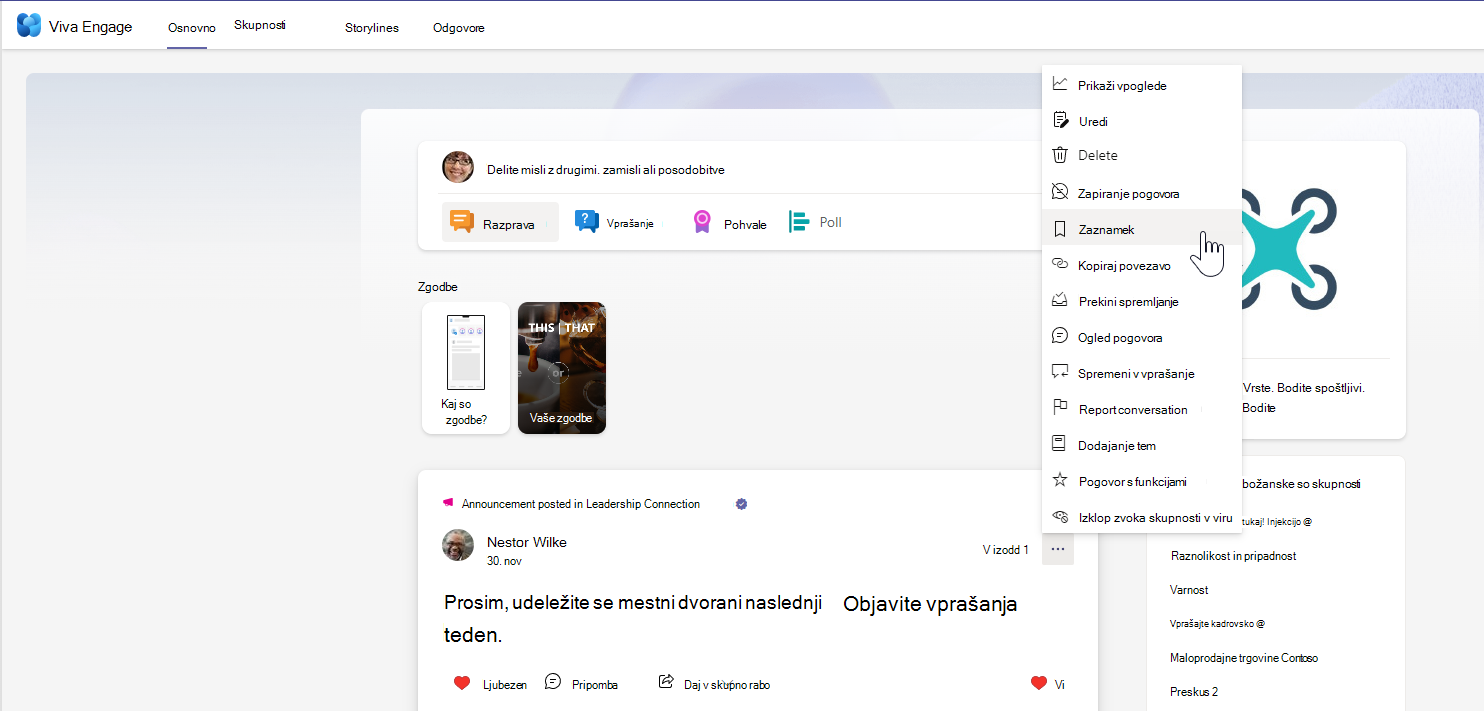Choose Zapiranje pogovora option

click(x=1141, y=193)
